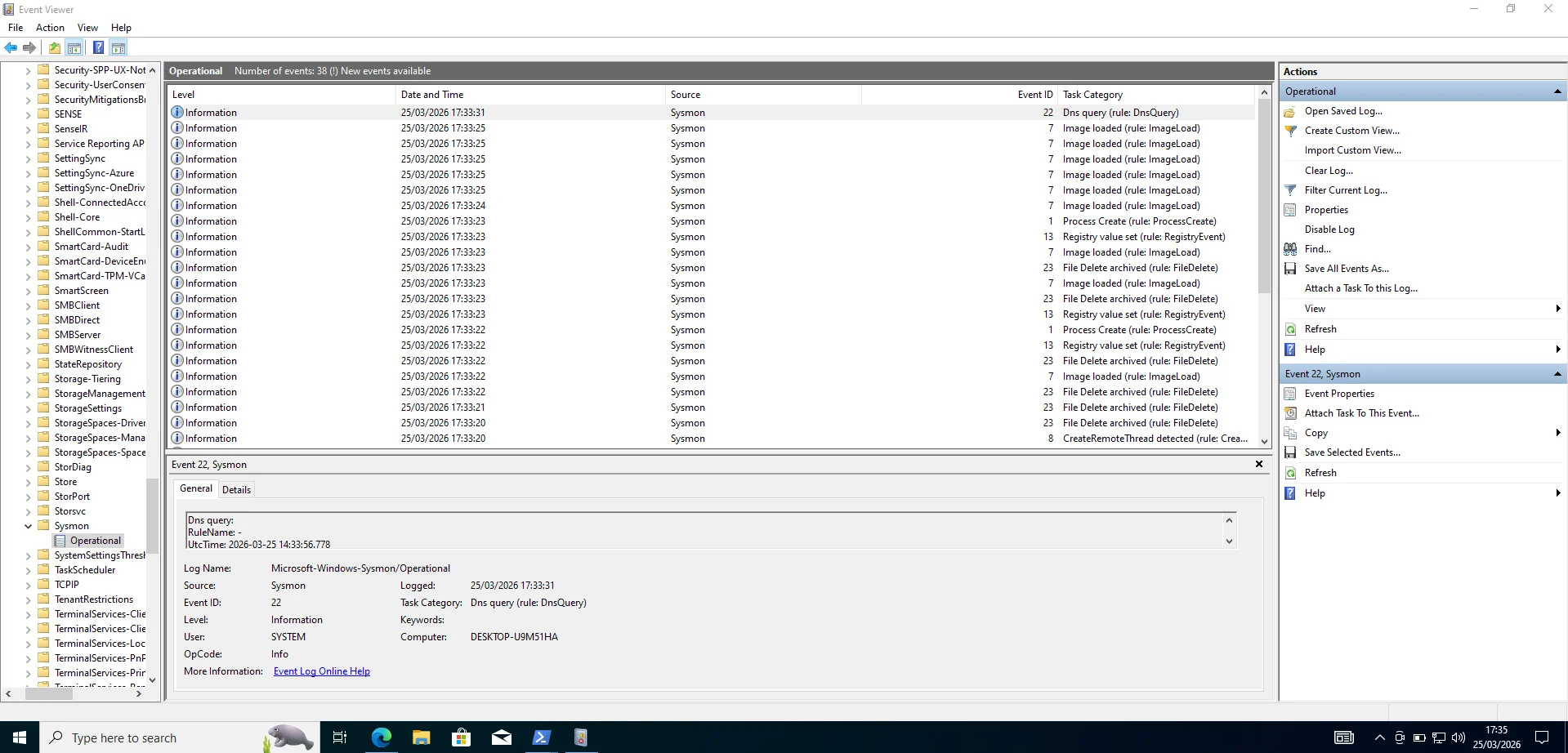The height and width of the screenshot is (753, 1568).
Task: Open the Action menu
Action: (50, 28)
